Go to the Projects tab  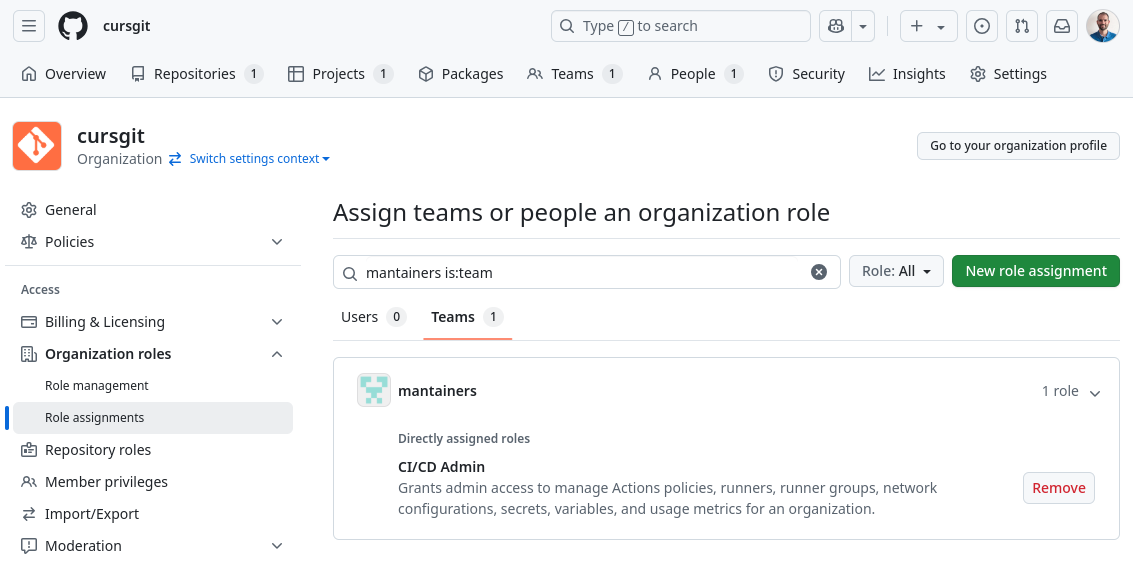pyautogui.click(x=340, y=74)
